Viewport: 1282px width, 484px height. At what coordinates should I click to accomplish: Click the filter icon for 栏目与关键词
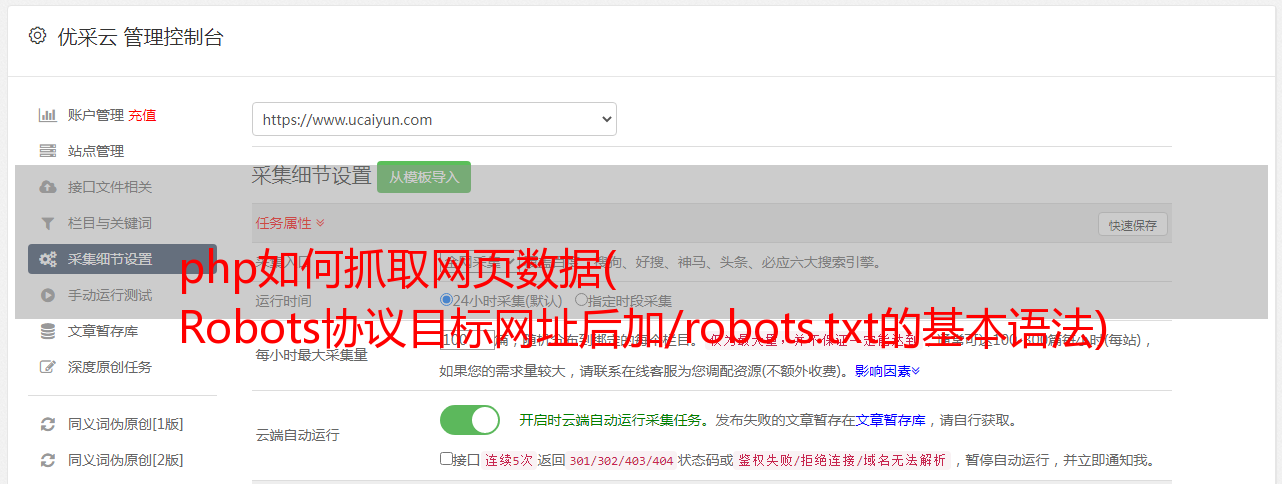(47, 223)
